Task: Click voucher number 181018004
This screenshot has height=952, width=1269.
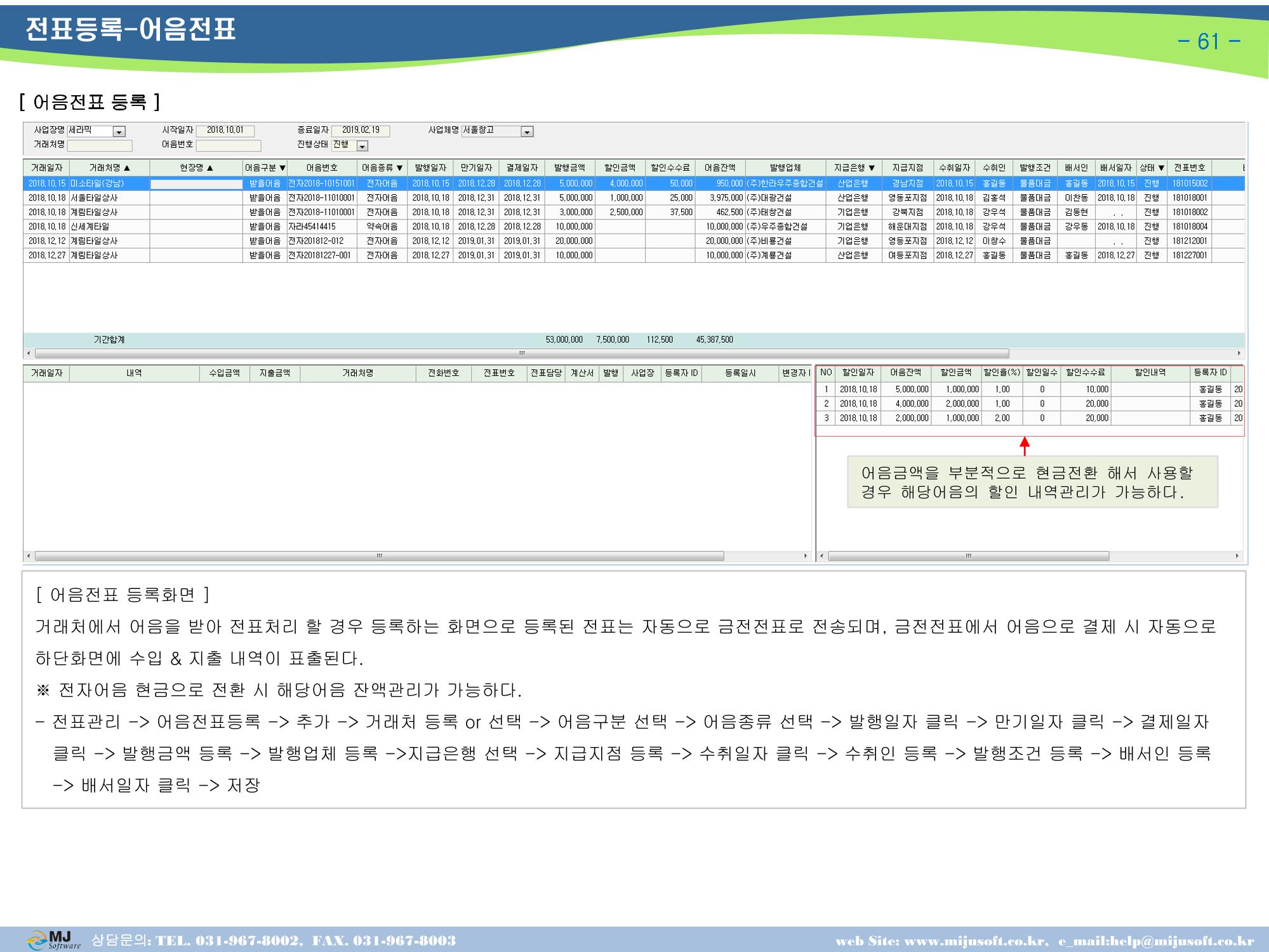Action: coord(1190,227)
